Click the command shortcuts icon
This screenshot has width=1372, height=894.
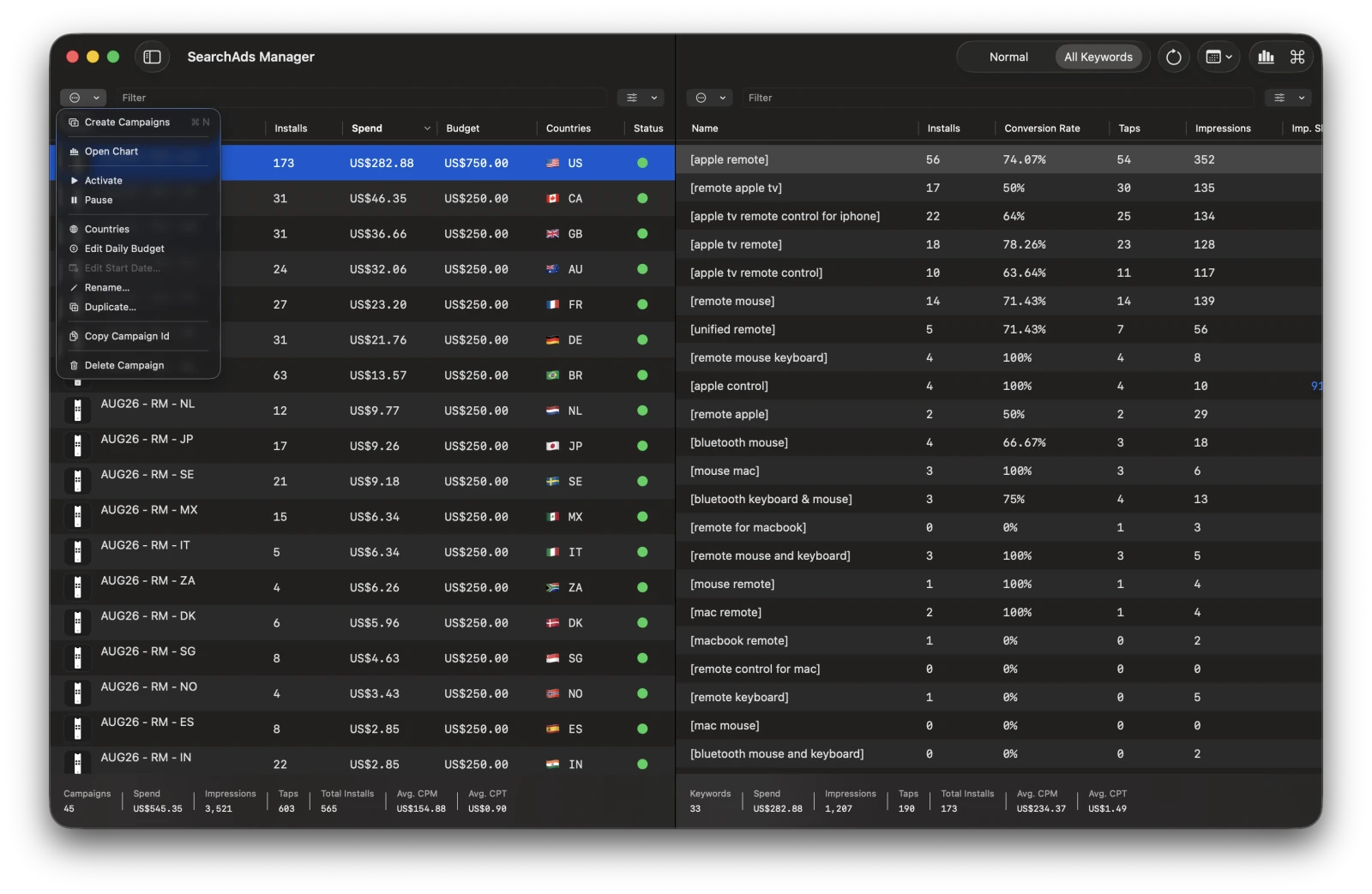1297,57
